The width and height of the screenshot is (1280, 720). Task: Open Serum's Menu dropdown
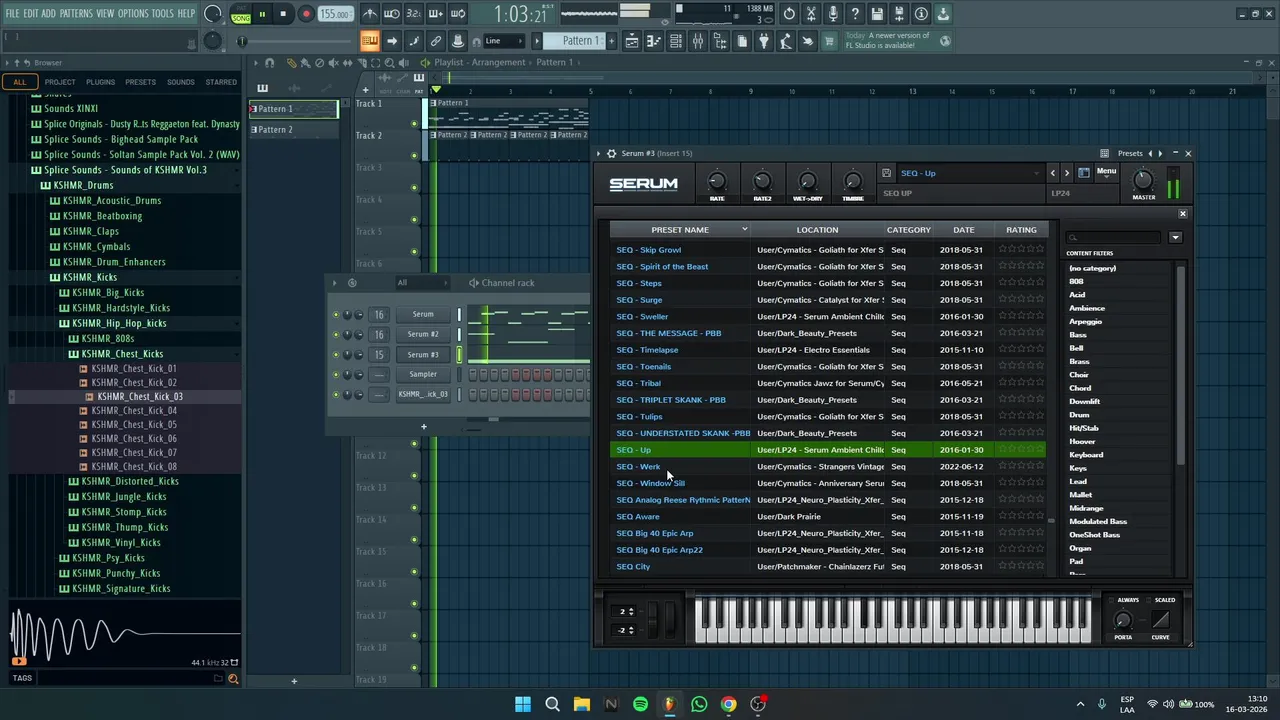point(1106,172)
